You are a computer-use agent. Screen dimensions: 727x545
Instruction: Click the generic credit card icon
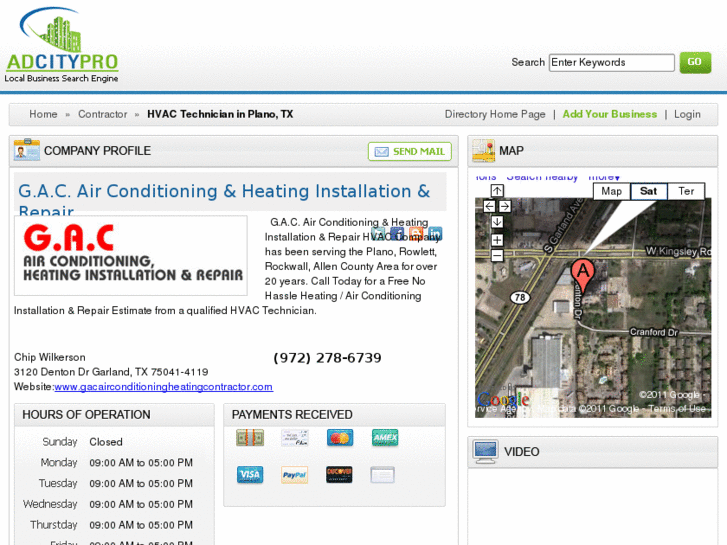pyautogui.click(x=383, y=474)
